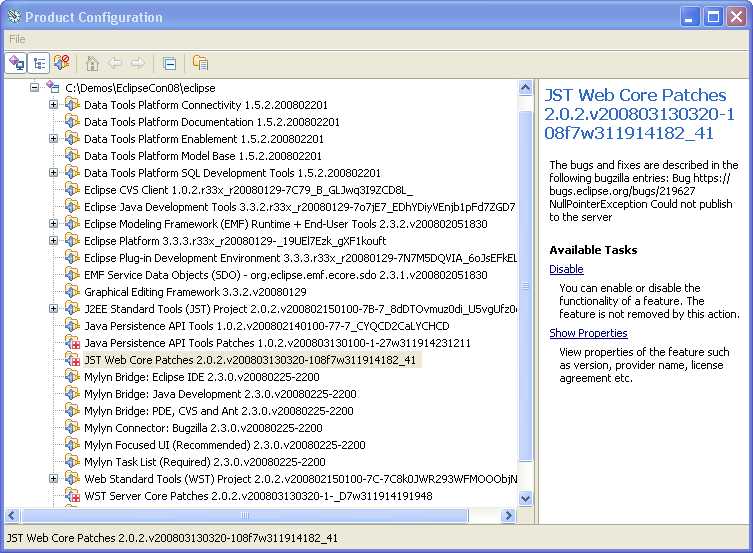Image resolution: width=753 pixels, height=553 pixels.
Task: Click the vertical scrollbar up arrow
Action: [525, 88]
